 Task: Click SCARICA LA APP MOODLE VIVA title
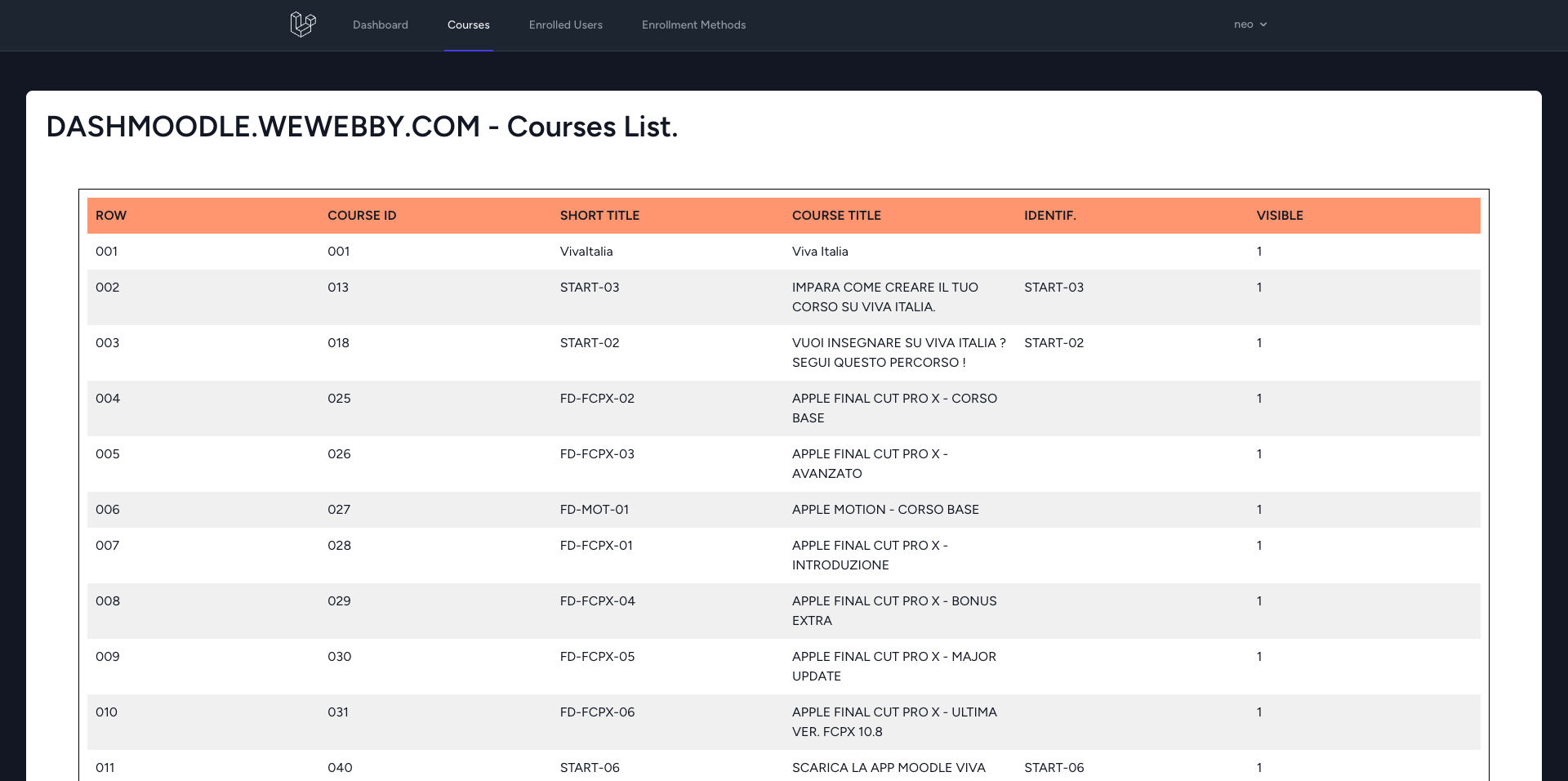889,768
